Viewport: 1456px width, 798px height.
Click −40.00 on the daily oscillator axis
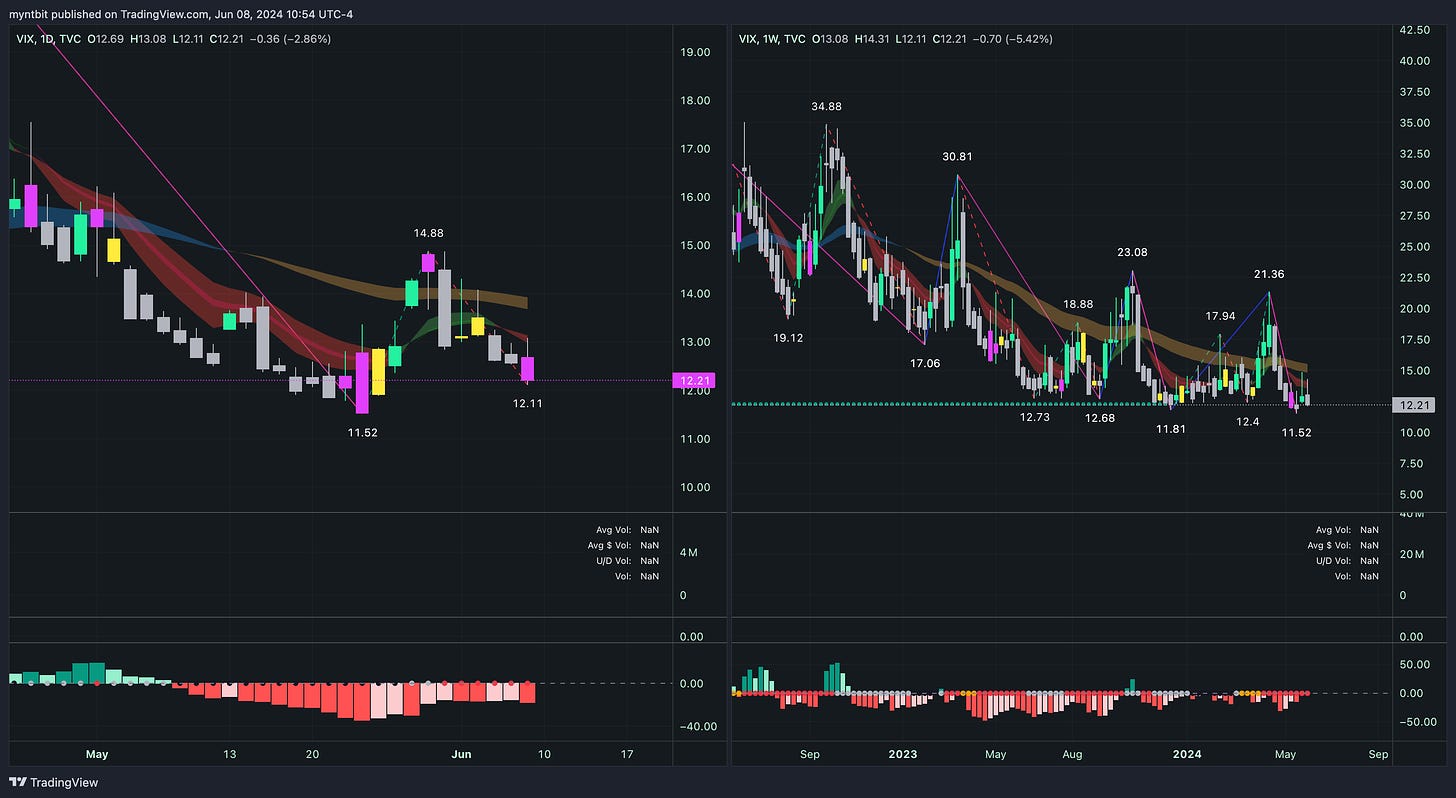point(699,726)
